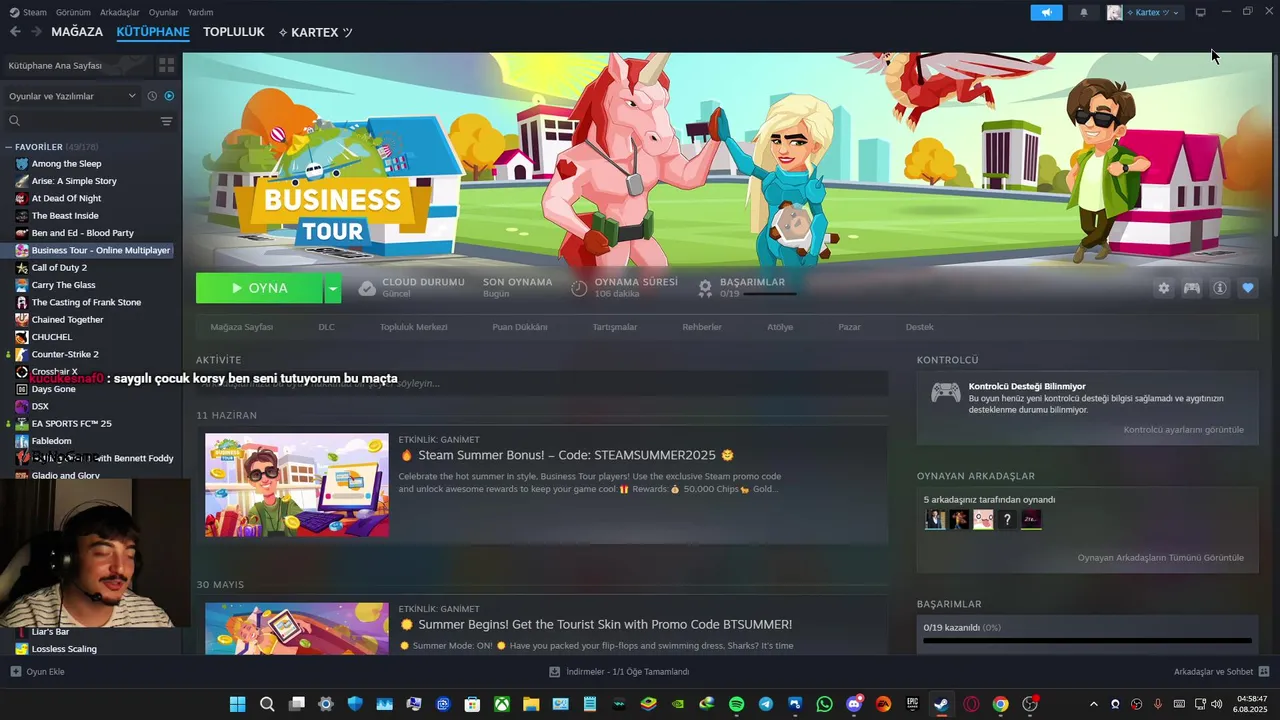Show game information icon

(1220, 288)
